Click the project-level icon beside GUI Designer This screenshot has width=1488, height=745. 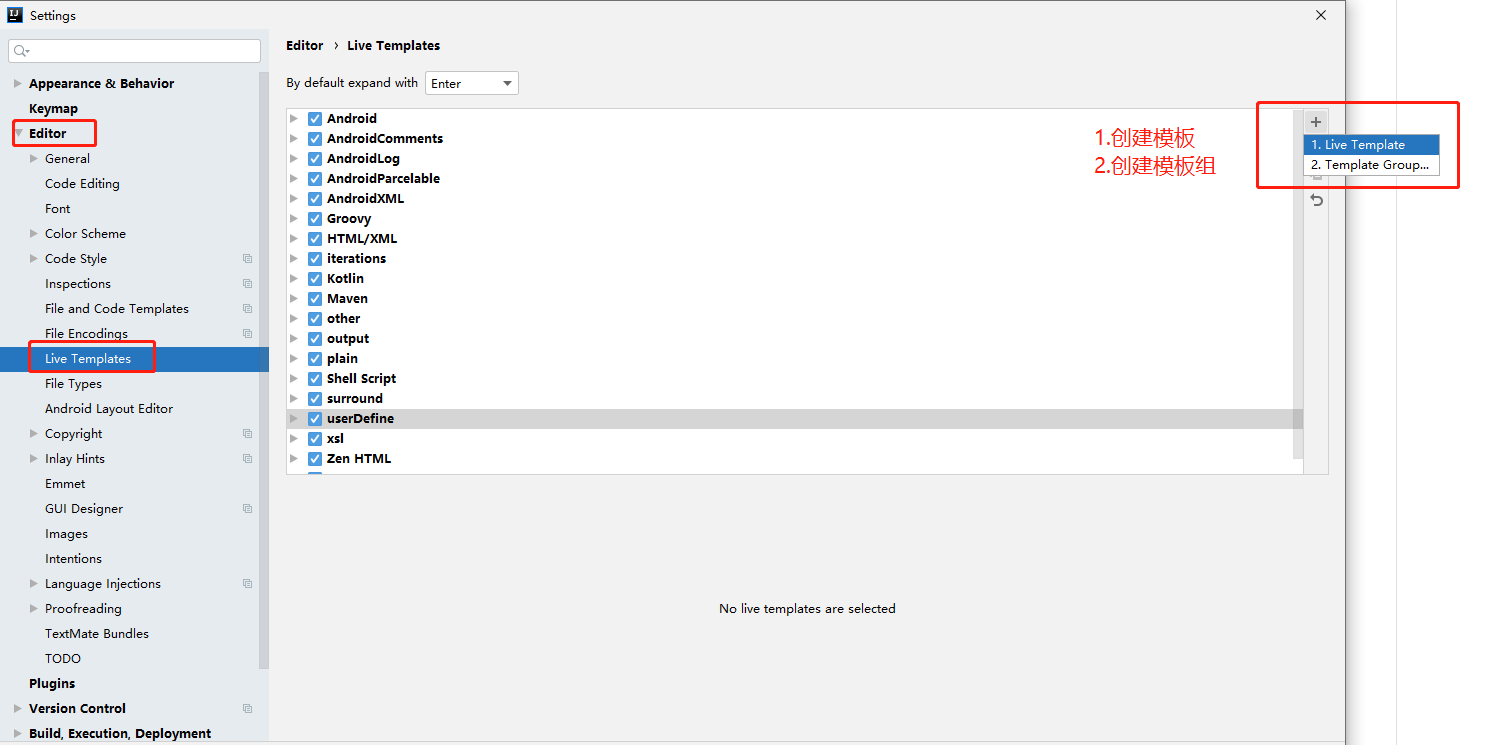(247, 509)
